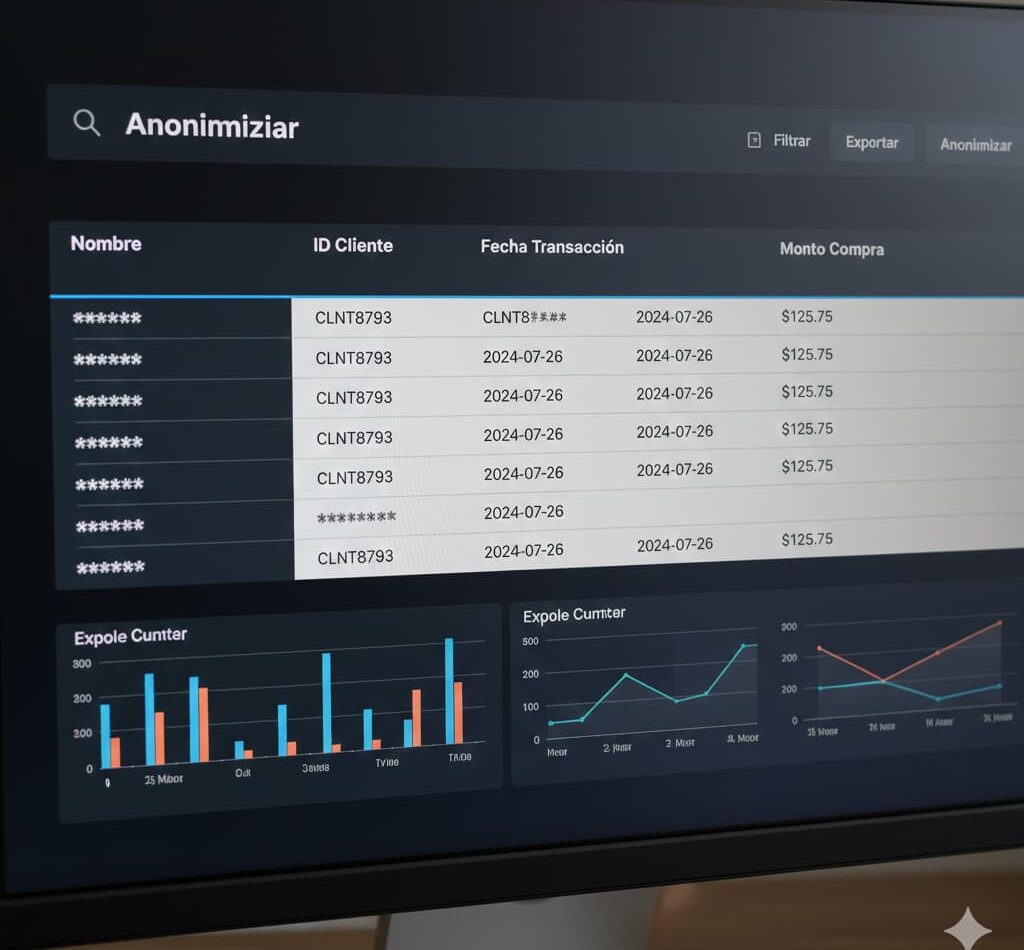Click the peak of the teal line chart
1024x950 pixels.
coord(744,645)
